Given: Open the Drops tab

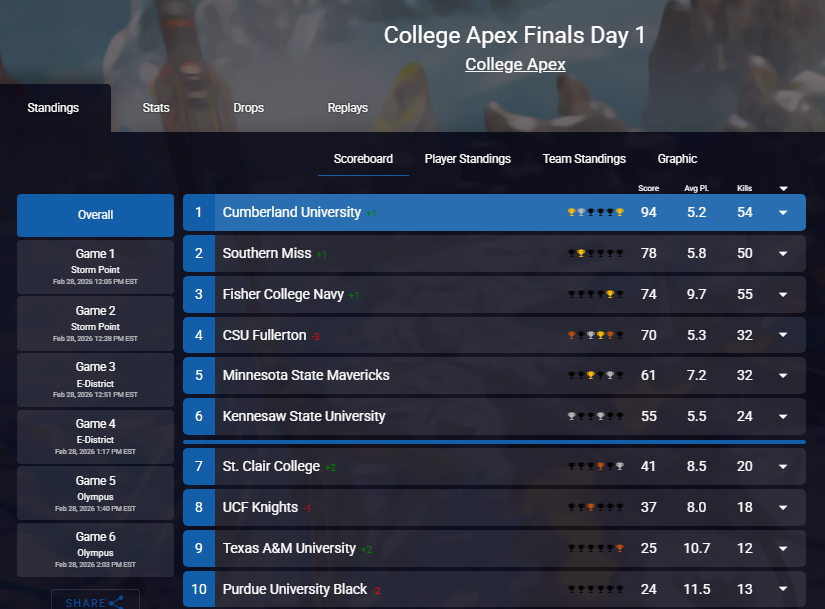Looking at the screenshot, I should (248, 108).
